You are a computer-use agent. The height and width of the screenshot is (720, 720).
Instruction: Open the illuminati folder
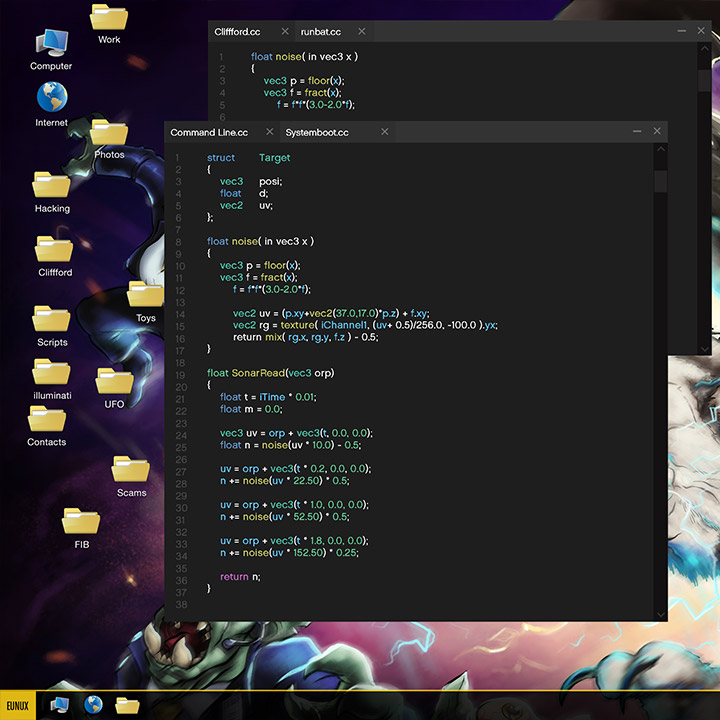click(x=52, y=373)
